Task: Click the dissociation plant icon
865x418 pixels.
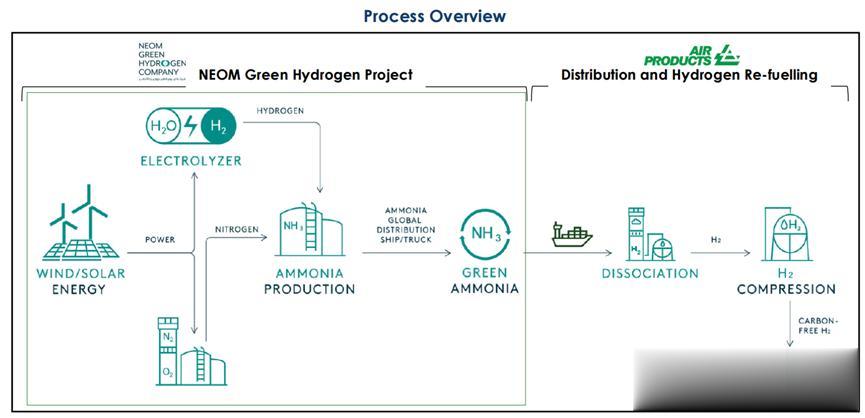Action: [650, 234]
